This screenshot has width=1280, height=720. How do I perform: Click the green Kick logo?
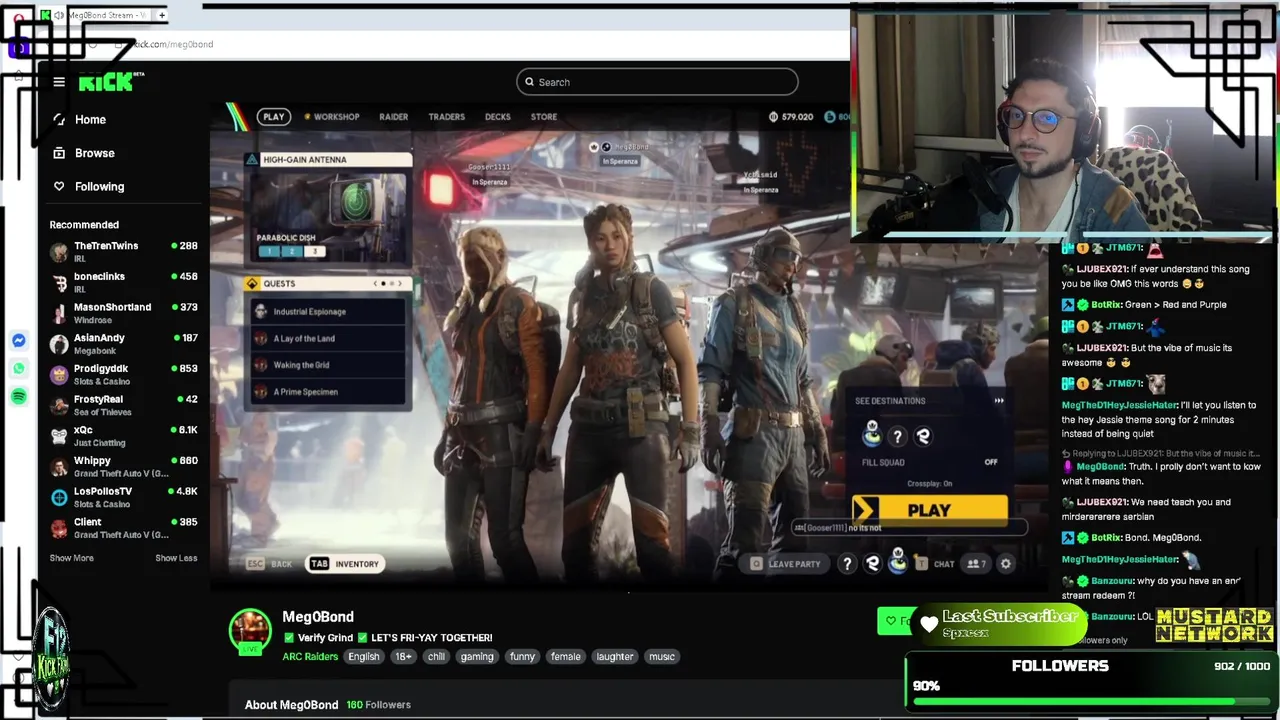(x=108, y=82)
